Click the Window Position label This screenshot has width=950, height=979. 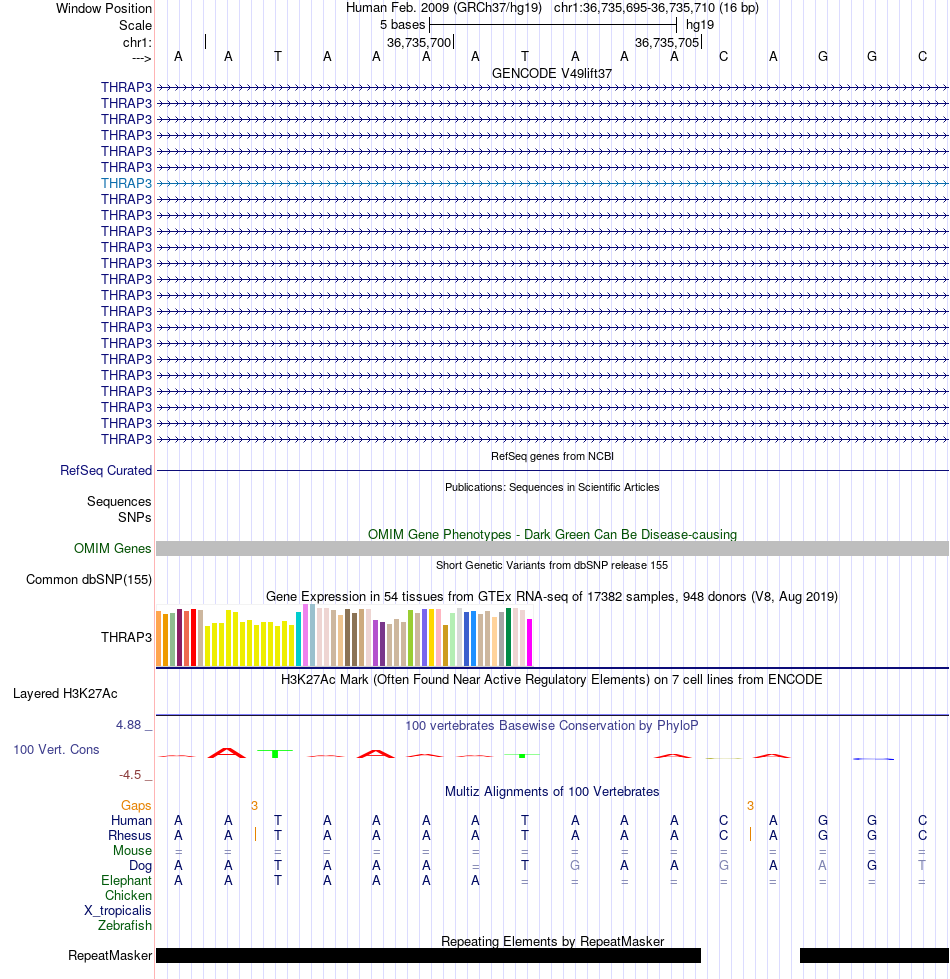click(104, 9)
